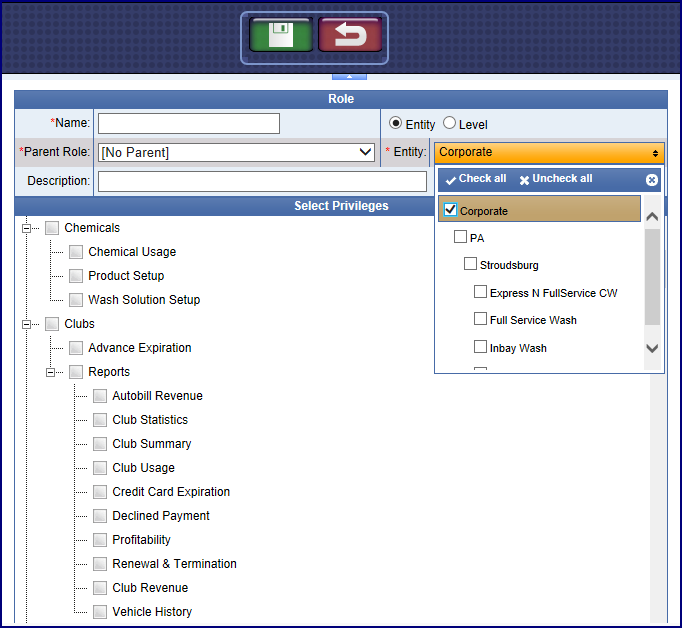Click the Check all checkmark option

click(x=476, y=179)
